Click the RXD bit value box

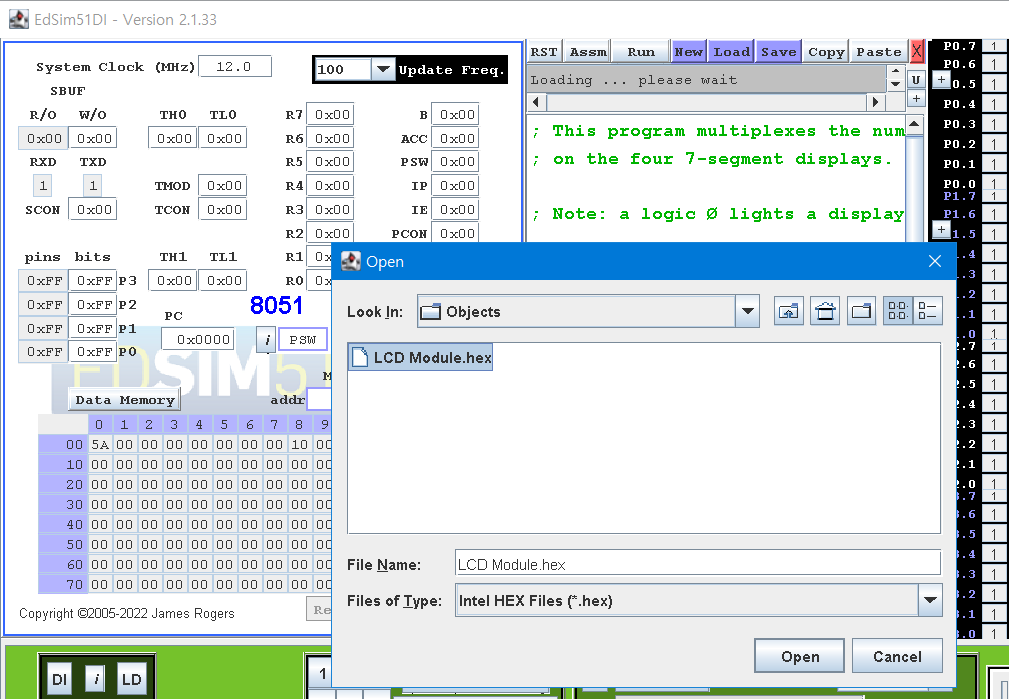[x=43, y=186]
